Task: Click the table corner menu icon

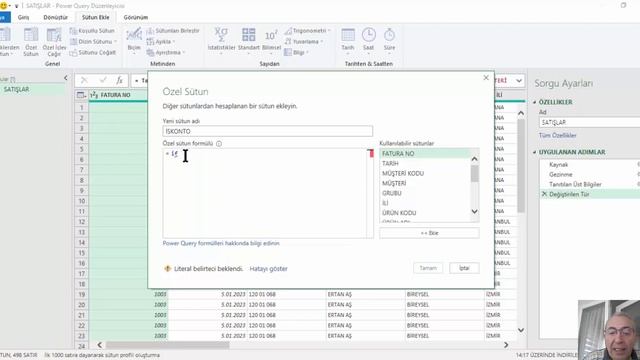Action: coord(81,95)
